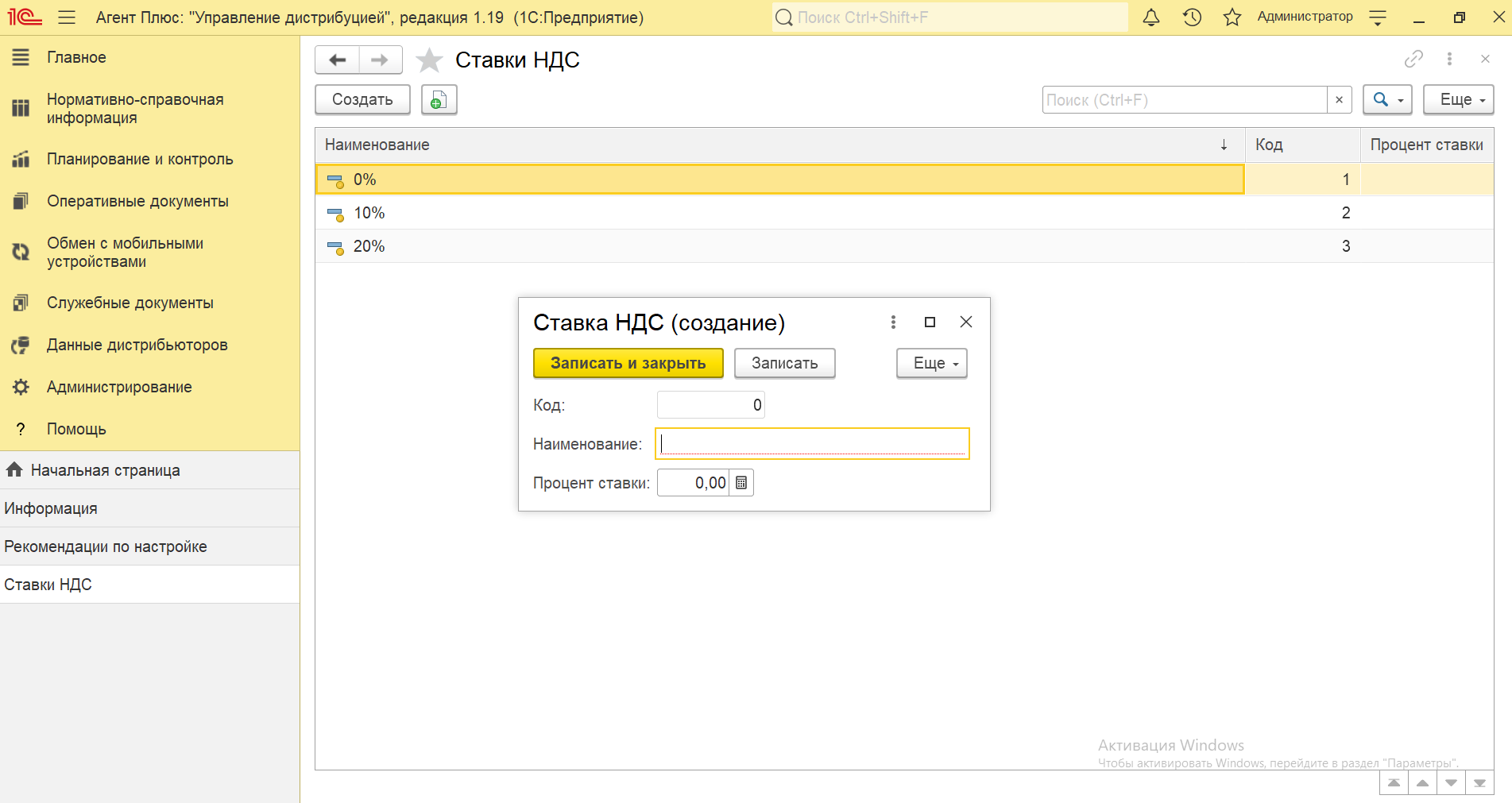The image size is (1512, 803).
Task: Open notifications bell icon
Action: click(x=1151, y=17)
